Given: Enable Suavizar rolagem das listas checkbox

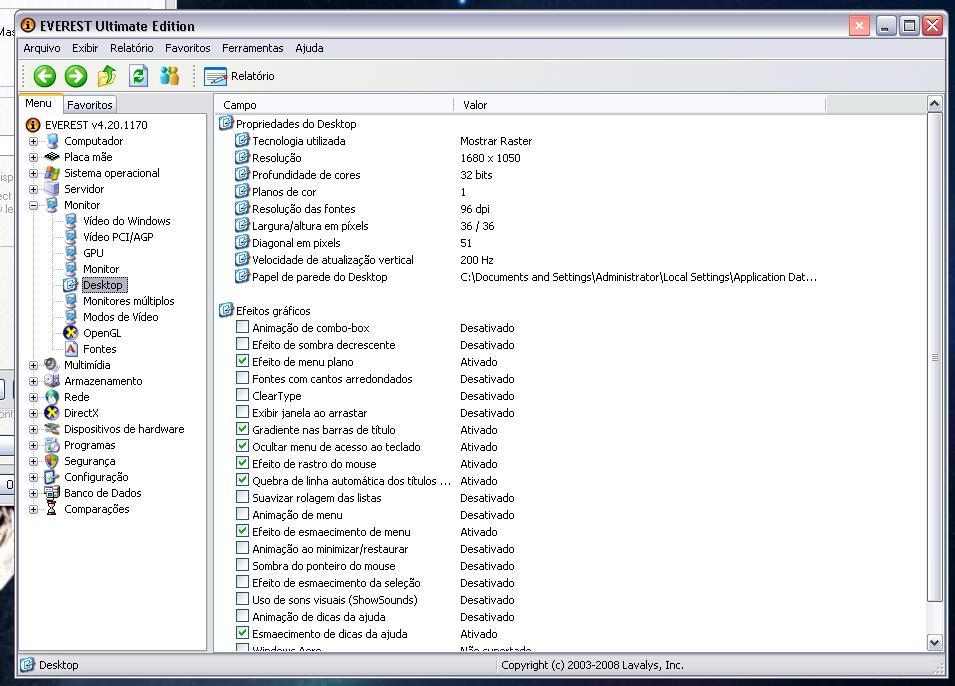Looking at the screenshot, I should pos(242,497).
